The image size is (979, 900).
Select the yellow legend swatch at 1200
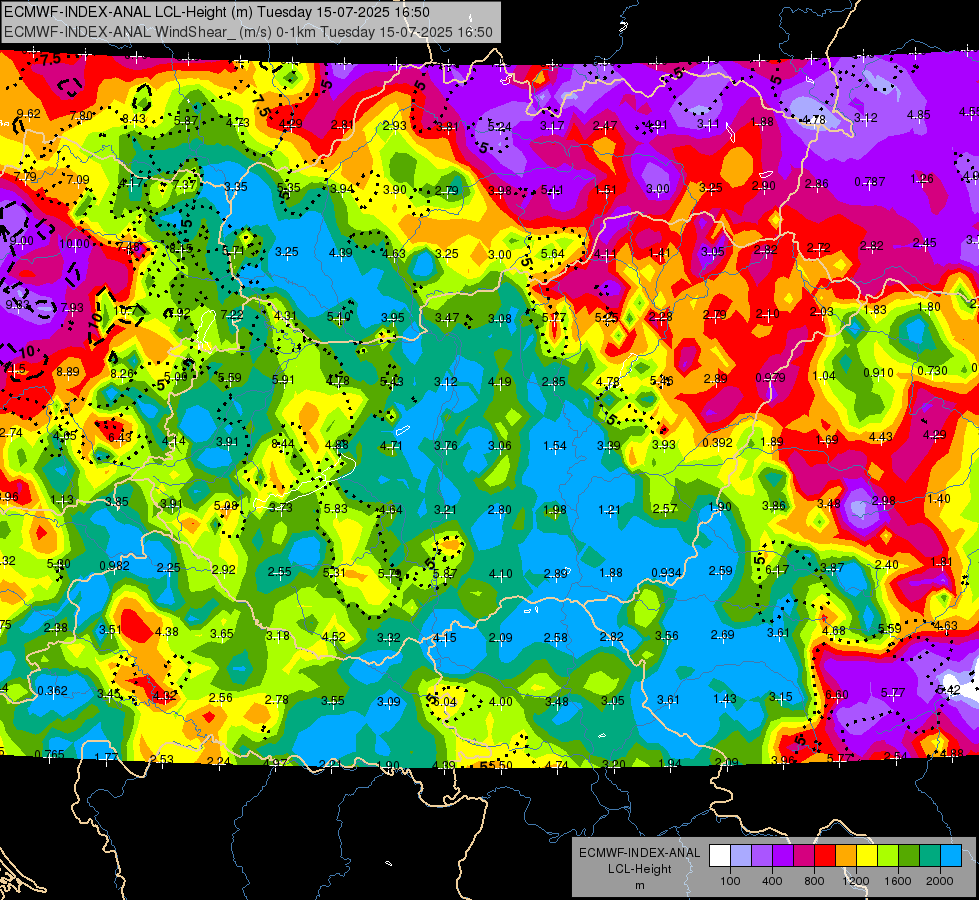coord(867,855)
